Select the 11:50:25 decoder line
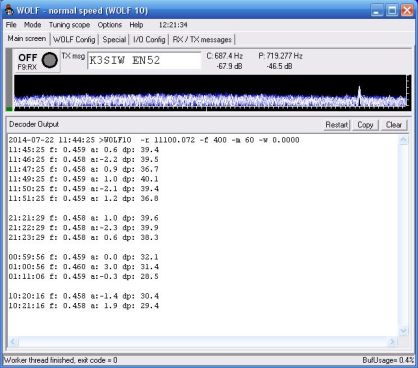Image resolution: width=418 pixels, height=368 pixels. (84, 189)
